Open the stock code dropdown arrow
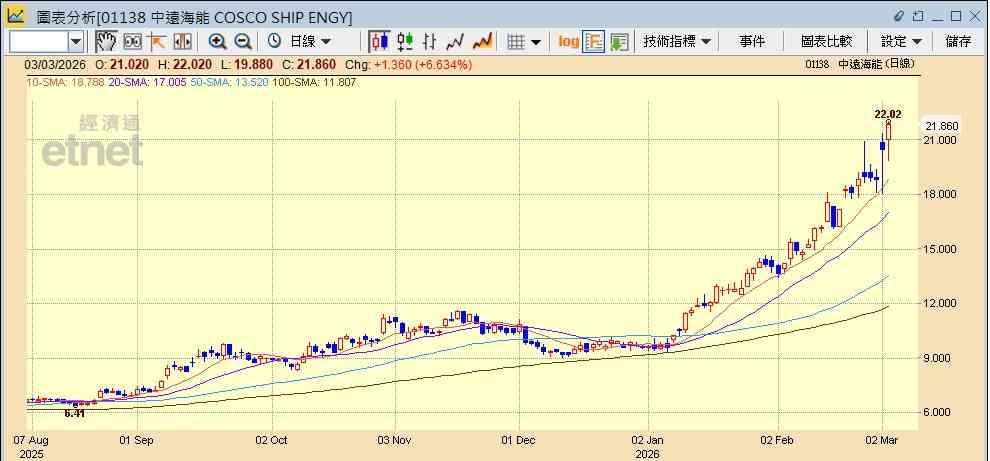 [x=76, y=42]
